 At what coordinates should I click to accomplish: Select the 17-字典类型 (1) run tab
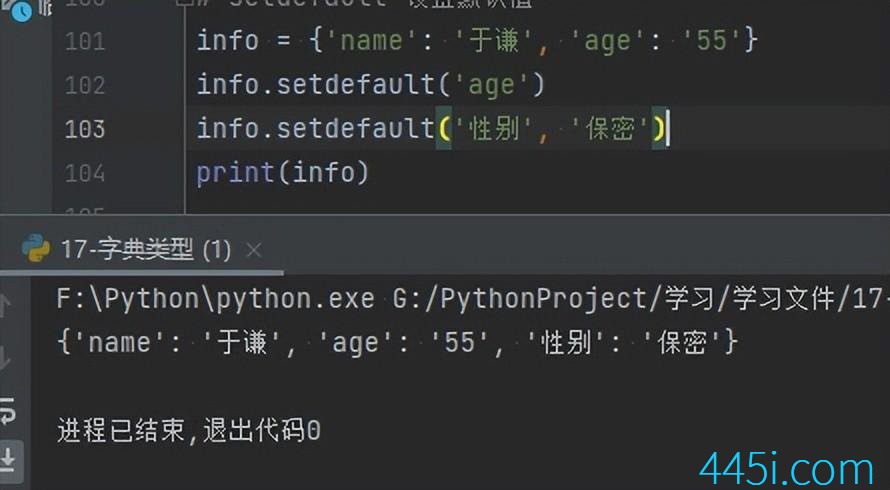[145, 250]
